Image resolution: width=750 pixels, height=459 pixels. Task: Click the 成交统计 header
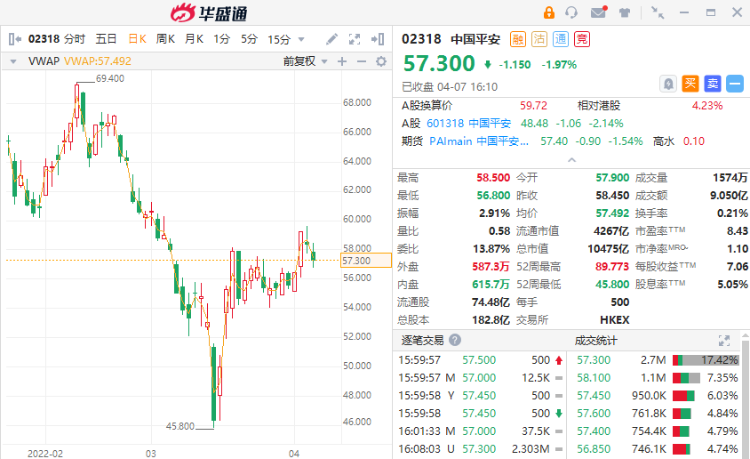(x=596, y=340)
